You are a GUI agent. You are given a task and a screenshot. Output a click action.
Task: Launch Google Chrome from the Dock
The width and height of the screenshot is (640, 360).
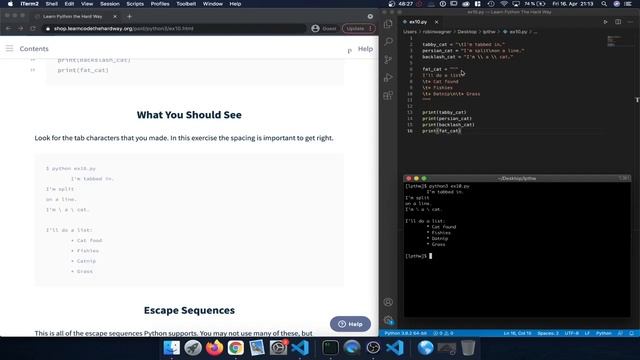[x=236, y=348]
